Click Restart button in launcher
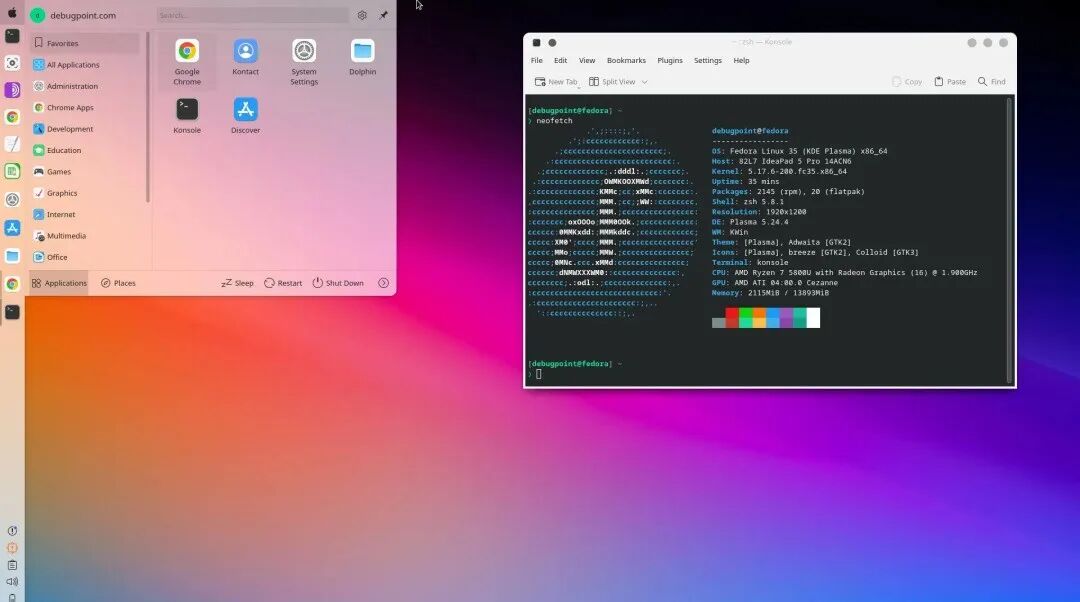 point(283,283)
